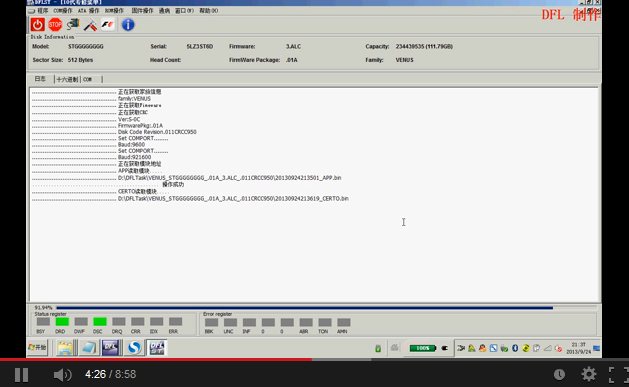Viewport: 629px width, 387px height.
Task: Click the green 100% battery indicator
Action: 422,348
